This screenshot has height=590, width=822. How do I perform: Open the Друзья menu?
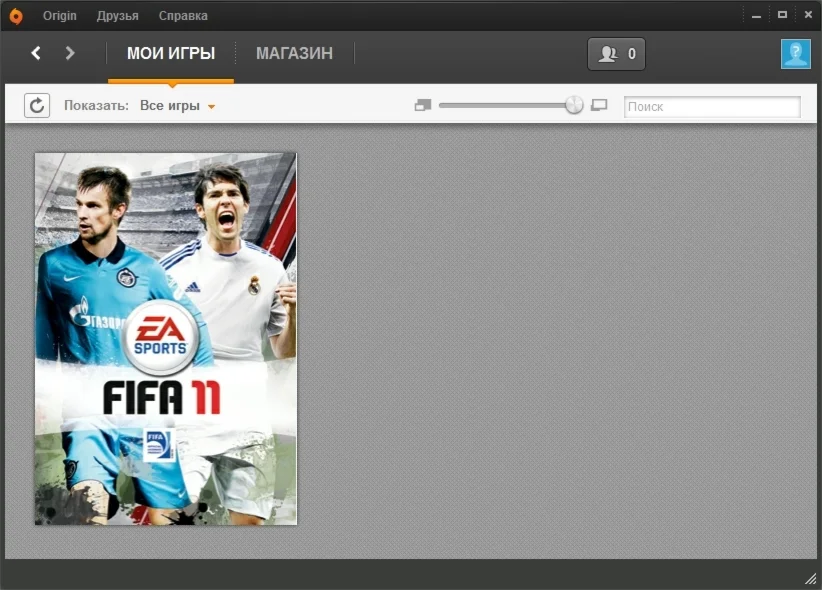(117, 15)
